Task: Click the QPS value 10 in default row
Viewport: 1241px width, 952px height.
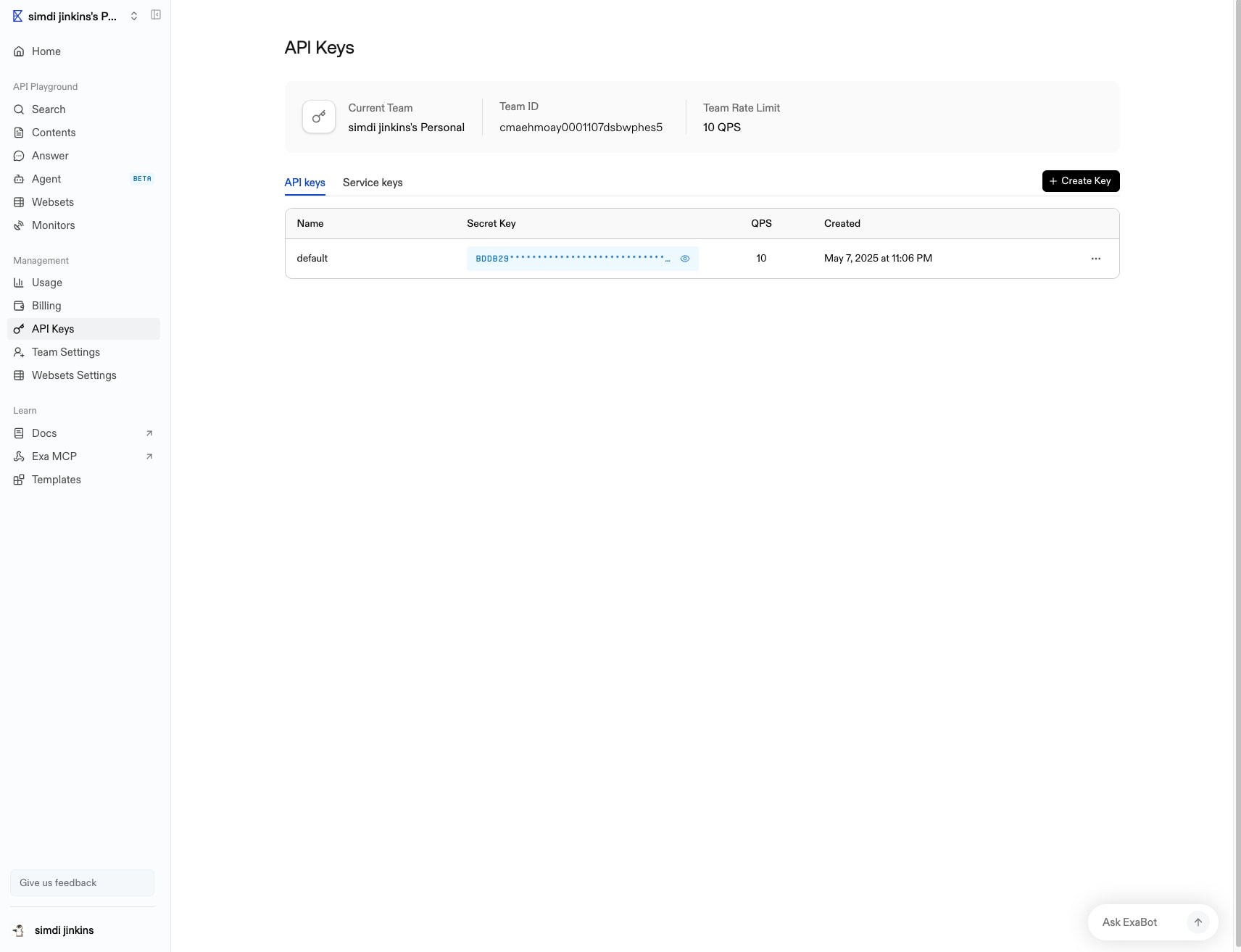Action: [x=761, y=259]
